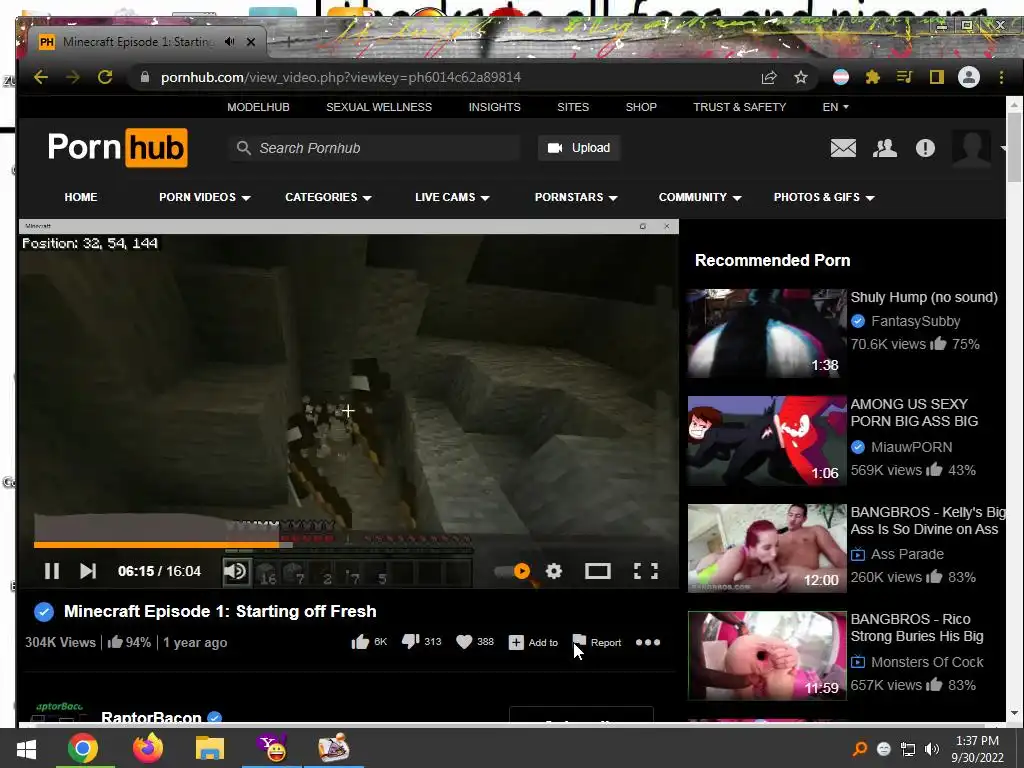Viewport: 1024px width, 768px height.
Task: Switch the player to theater mode
Action: point(598,571)
